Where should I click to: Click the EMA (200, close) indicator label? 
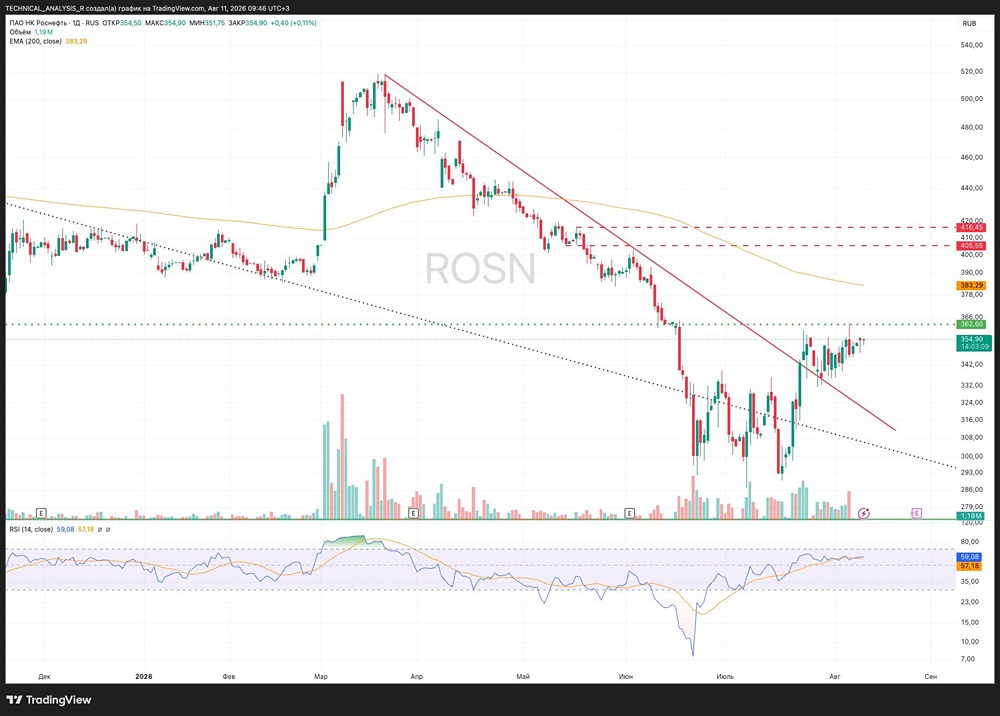tap(36, 41)
